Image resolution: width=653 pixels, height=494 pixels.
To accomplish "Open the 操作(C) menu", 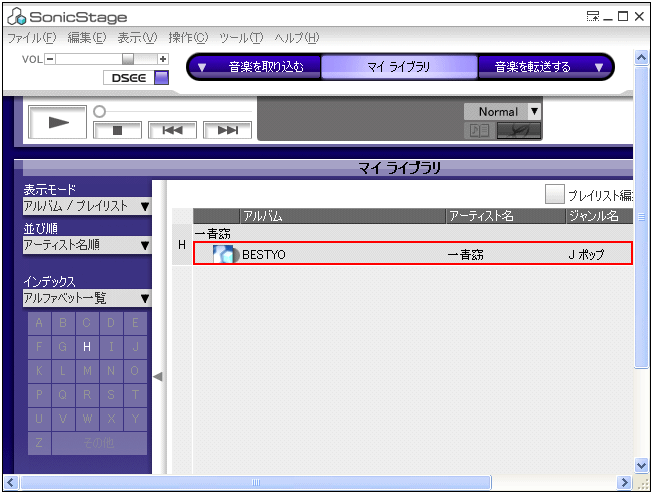I will [188, 38].
